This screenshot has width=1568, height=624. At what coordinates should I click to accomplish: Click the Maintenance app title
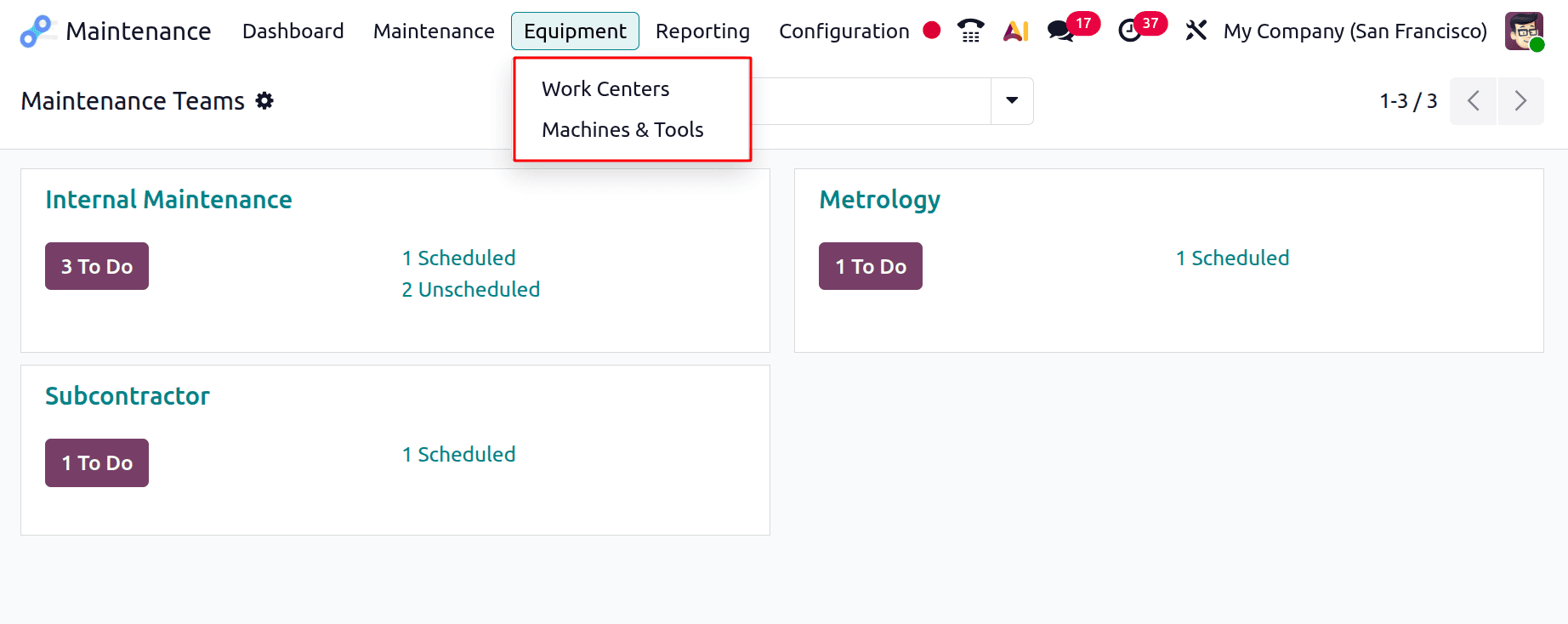click(139, 31)
